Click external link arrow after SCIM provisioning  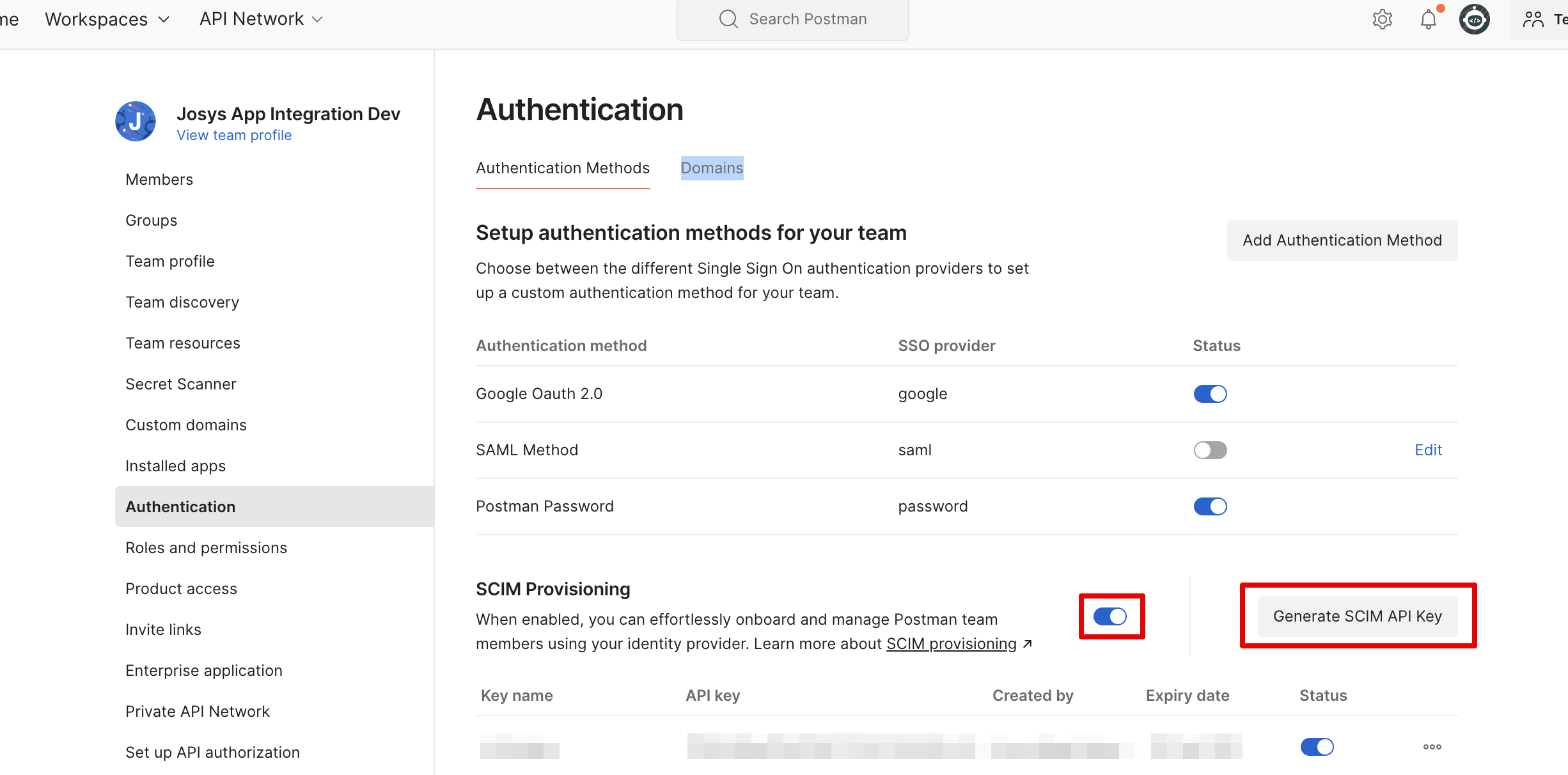click(x=1028, y=644)
